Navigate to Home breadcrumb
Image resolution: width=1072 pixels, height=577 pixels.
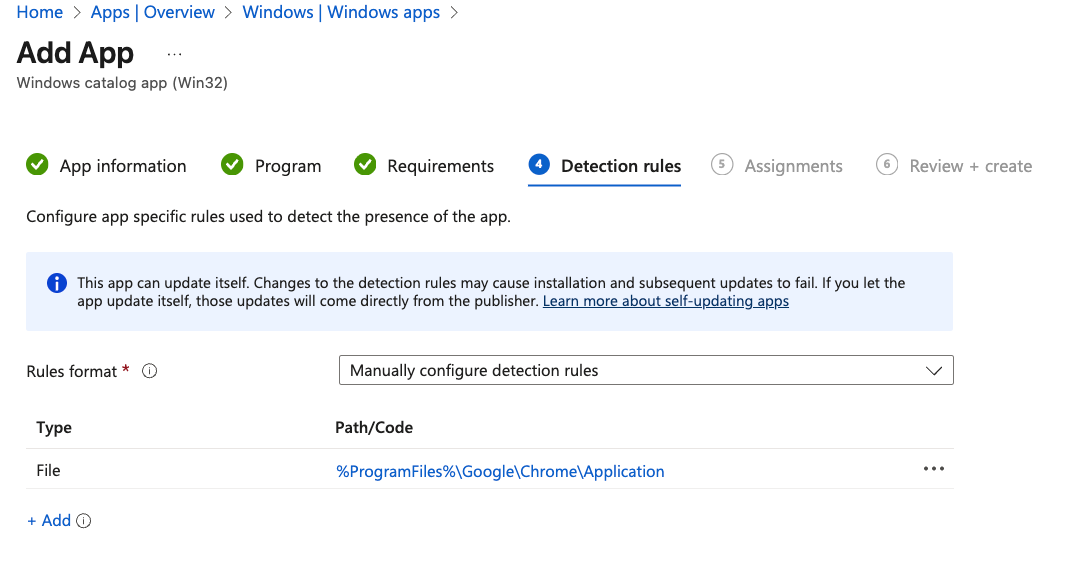(39, 12)
